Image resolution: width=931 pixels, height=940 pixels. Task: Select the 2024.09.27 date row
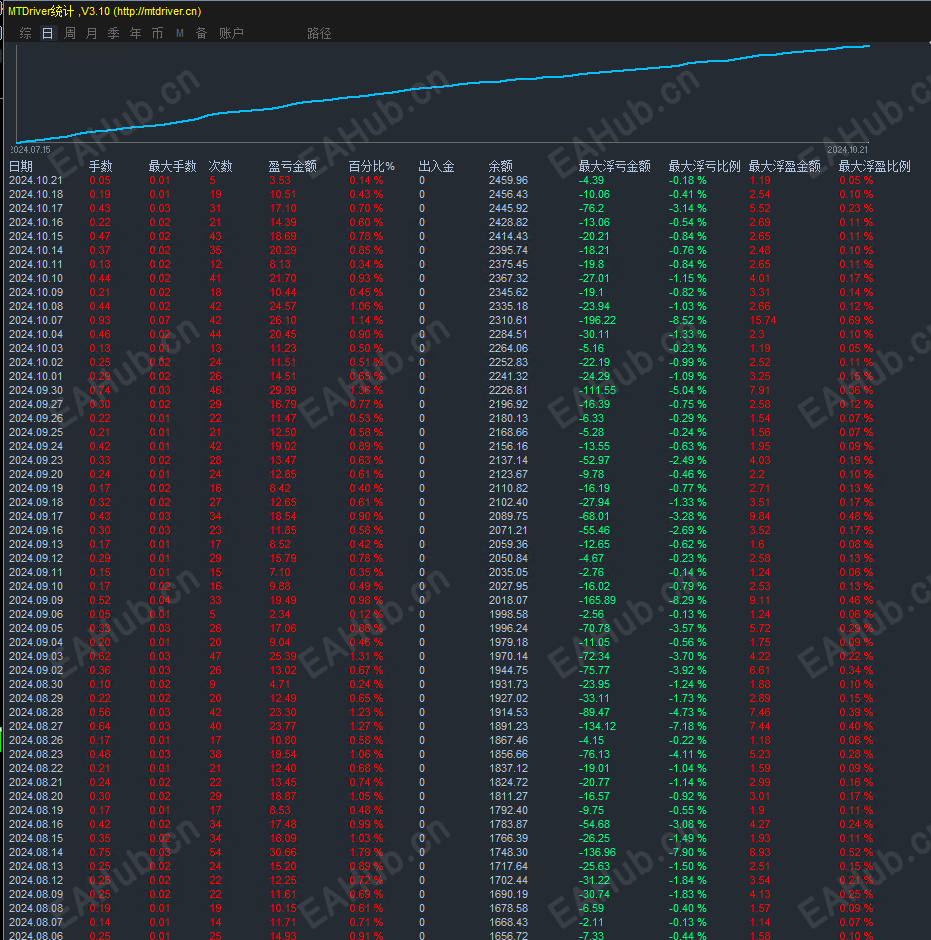tap(36, 404)
